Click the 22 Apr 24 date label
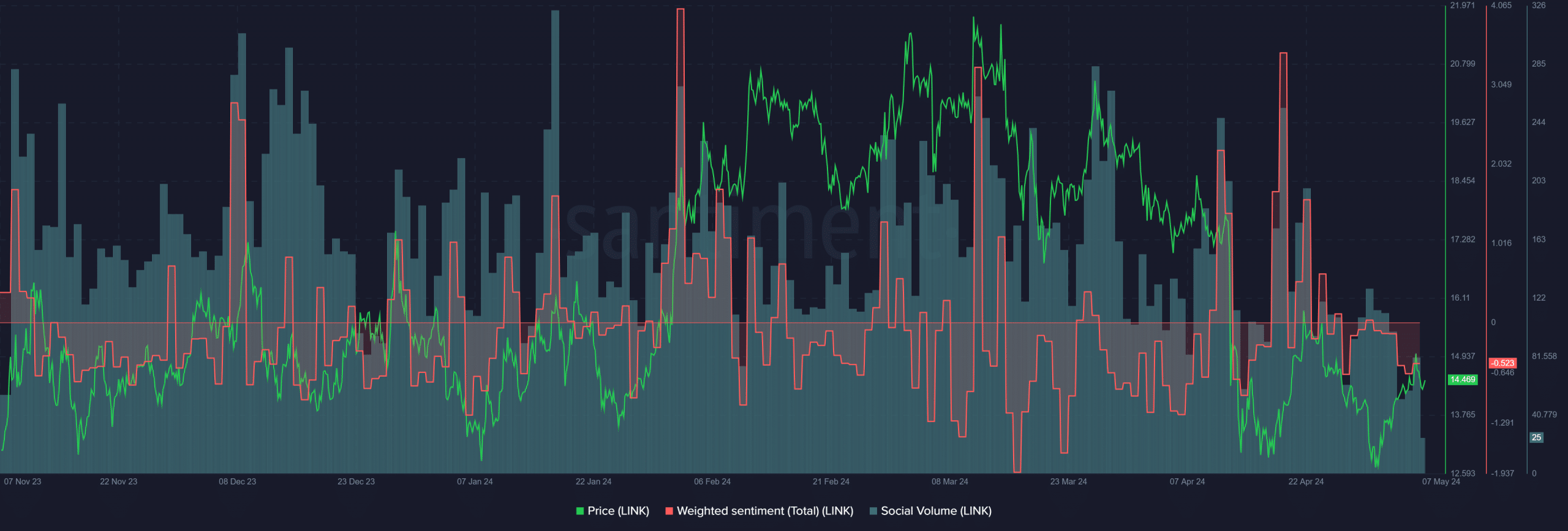 (1306, 481)
